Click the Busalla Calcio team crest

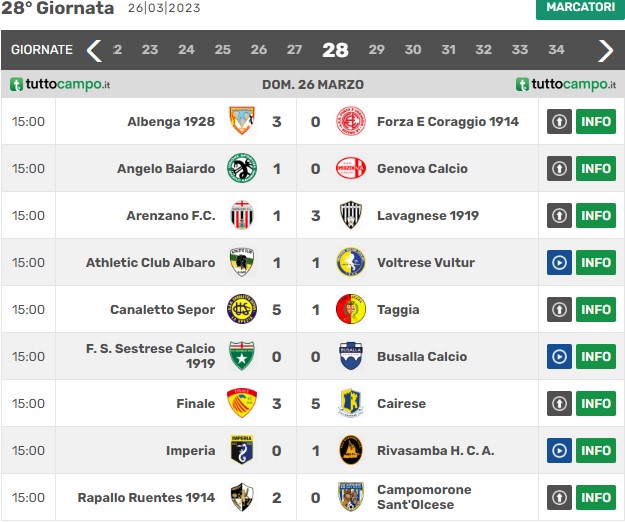(x=351, y=356)
